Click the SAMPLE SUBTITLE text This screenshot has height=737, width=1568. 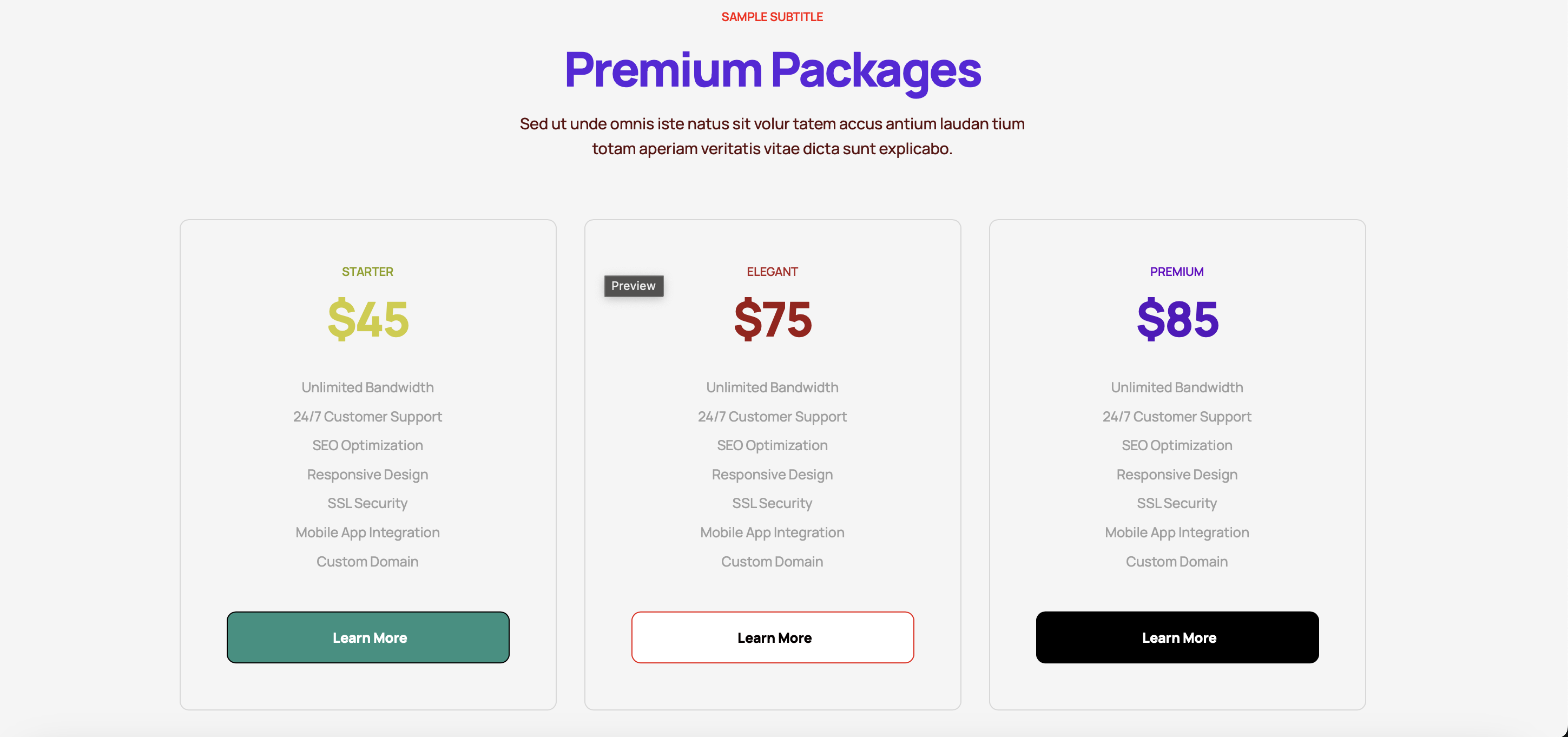tap(772, 16)
